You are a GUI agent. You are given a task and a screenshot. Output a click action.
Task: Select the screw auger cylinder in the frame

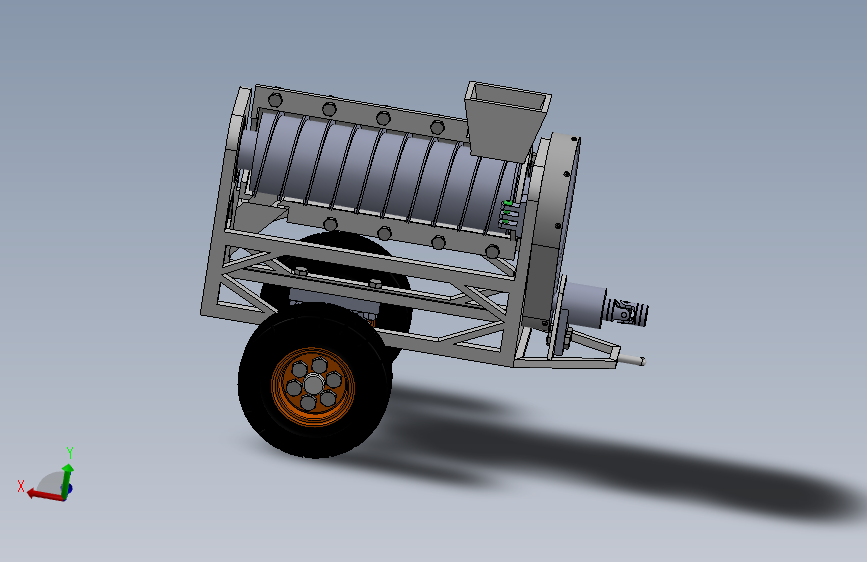pos(382,174)
